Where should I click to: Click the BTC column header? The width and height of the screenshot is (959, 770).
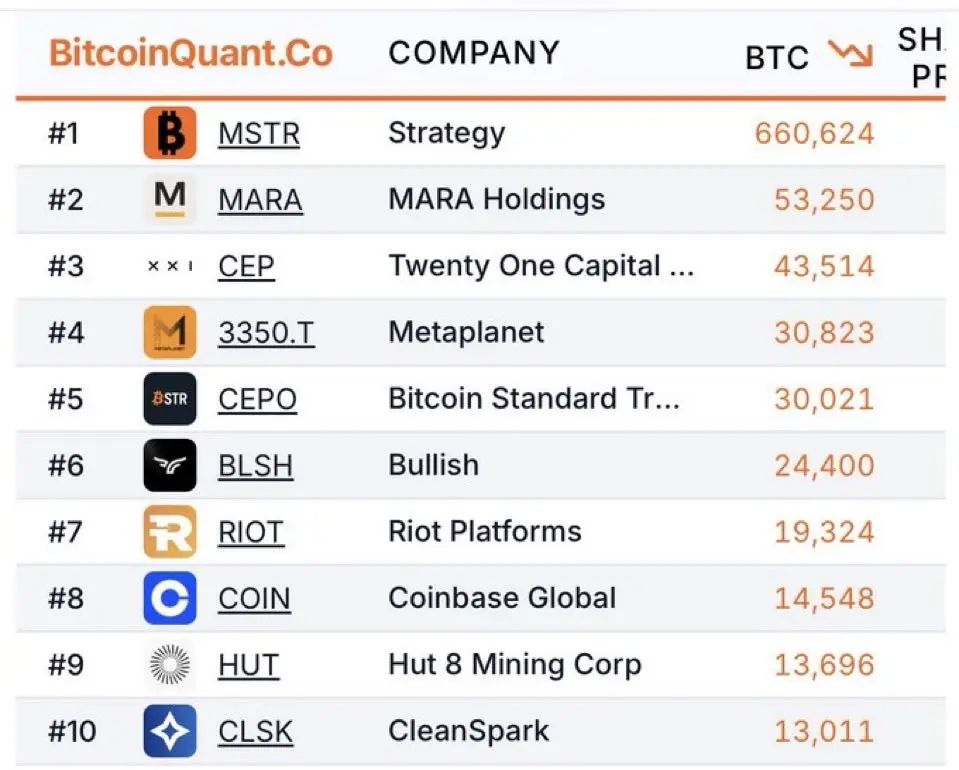[x=777, y=58]
